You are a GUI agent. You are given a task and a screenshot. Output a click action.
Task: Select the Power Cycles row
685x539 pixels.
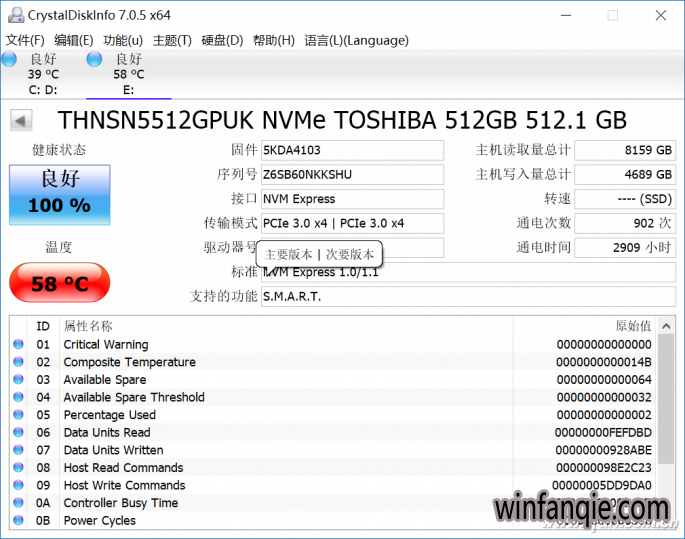(x=333, y=520)
